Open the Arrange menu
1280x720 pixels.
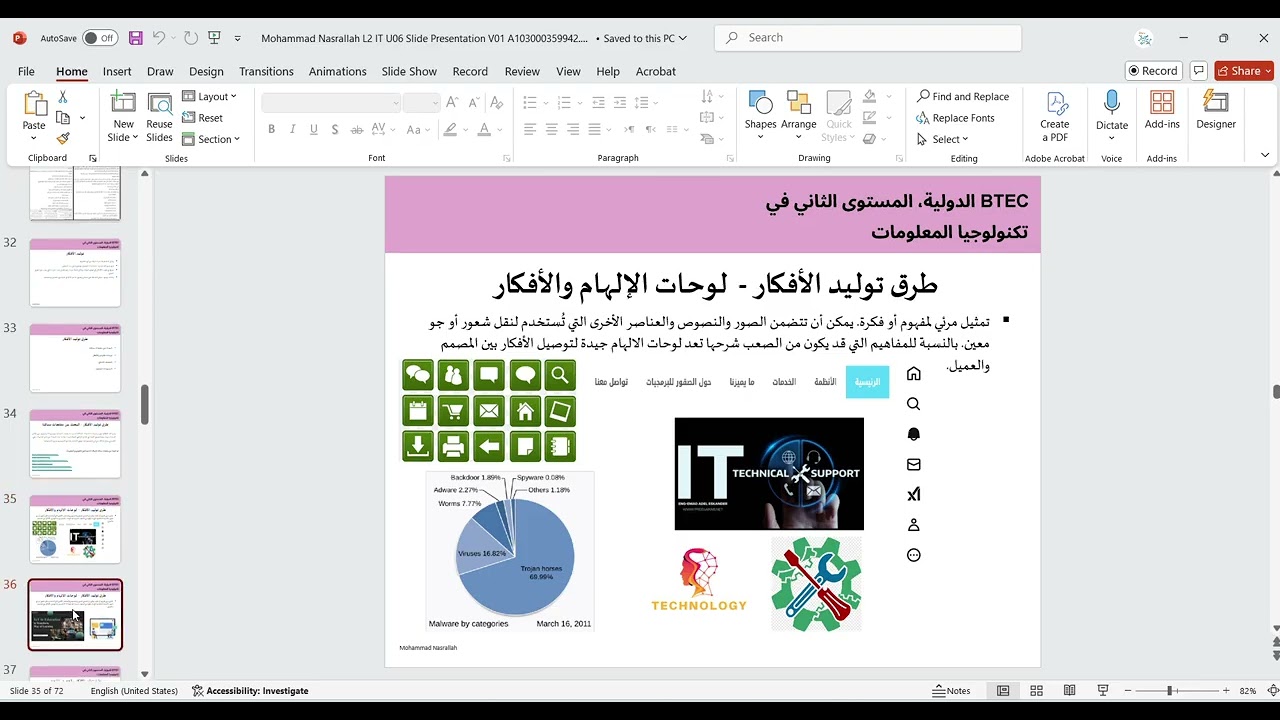coord(798,116)
